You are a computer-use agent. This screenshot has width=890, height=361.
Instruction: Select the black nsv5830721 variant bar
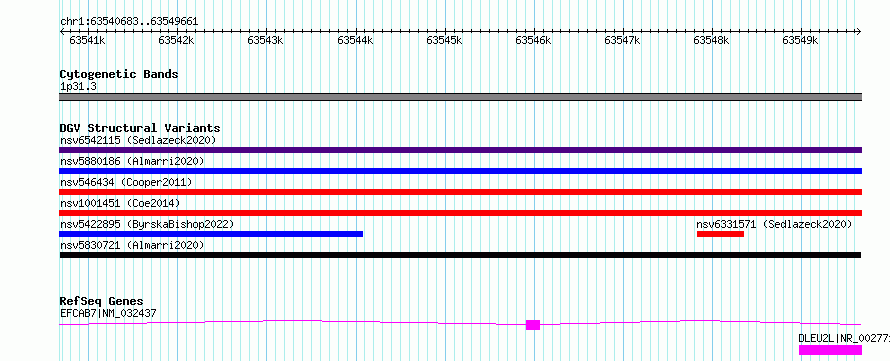click(460, 255)
